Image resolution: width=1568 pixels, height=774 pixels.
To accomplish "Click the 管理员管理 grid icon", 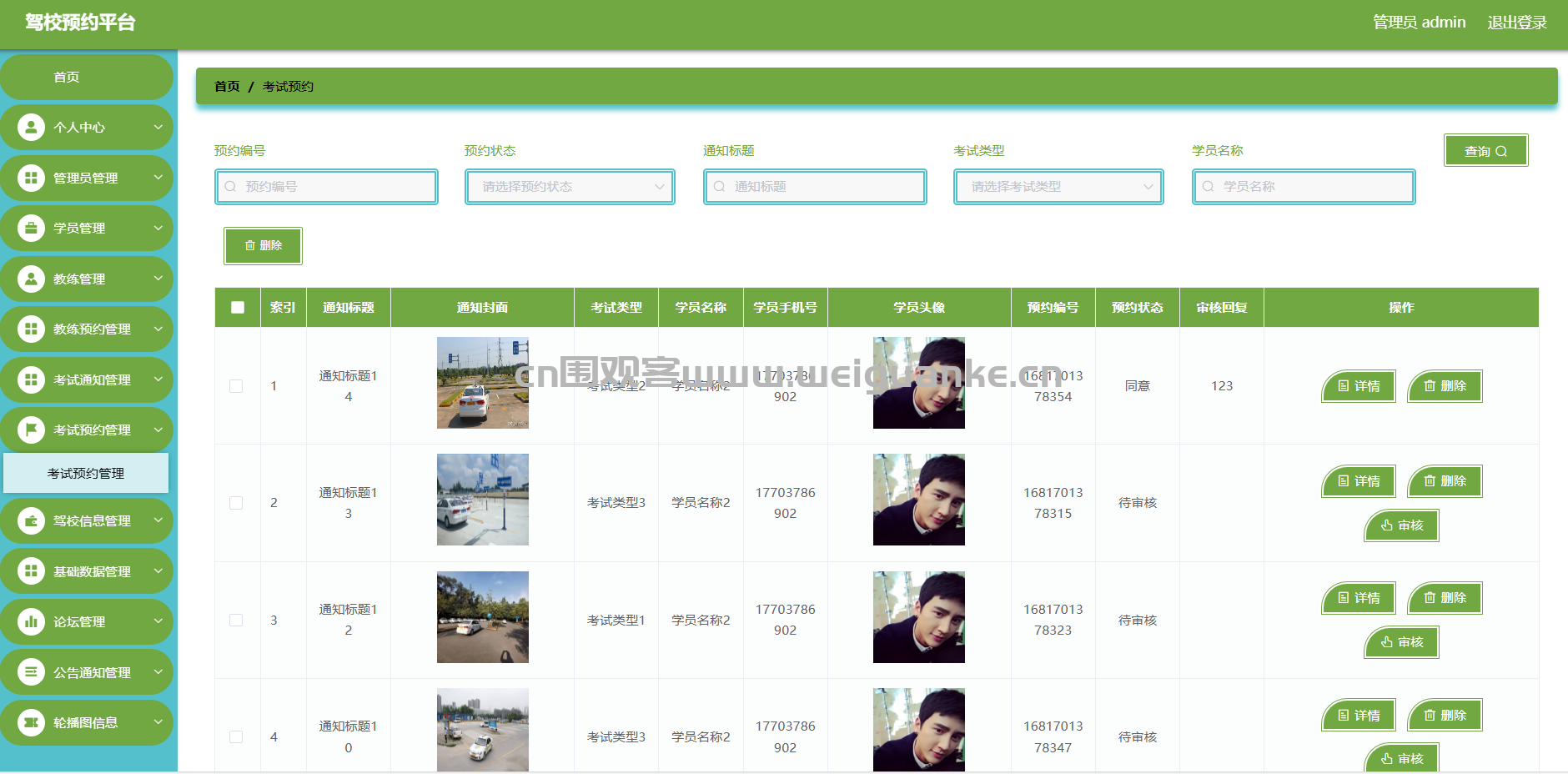I will (31, 178).
